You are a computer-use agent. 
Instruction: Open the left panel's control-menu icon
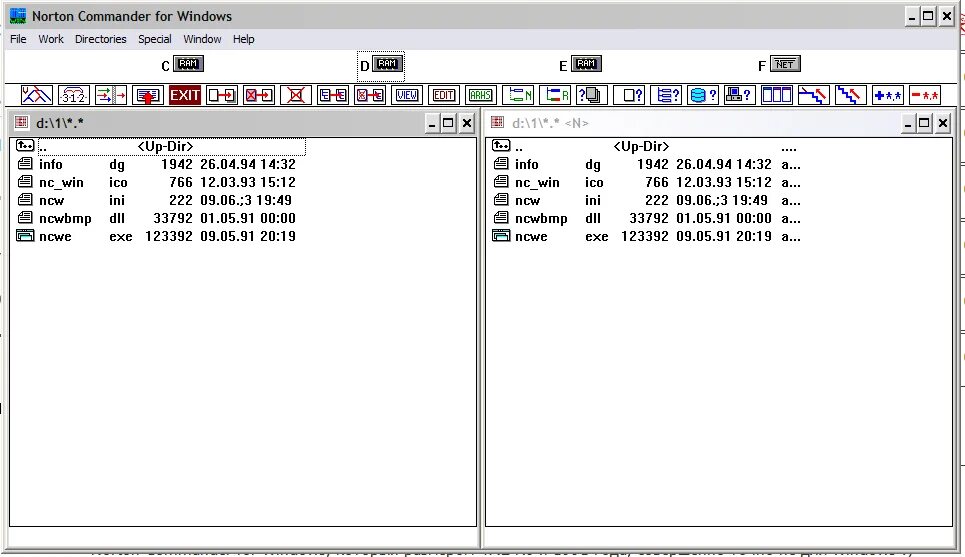[22, 122]
